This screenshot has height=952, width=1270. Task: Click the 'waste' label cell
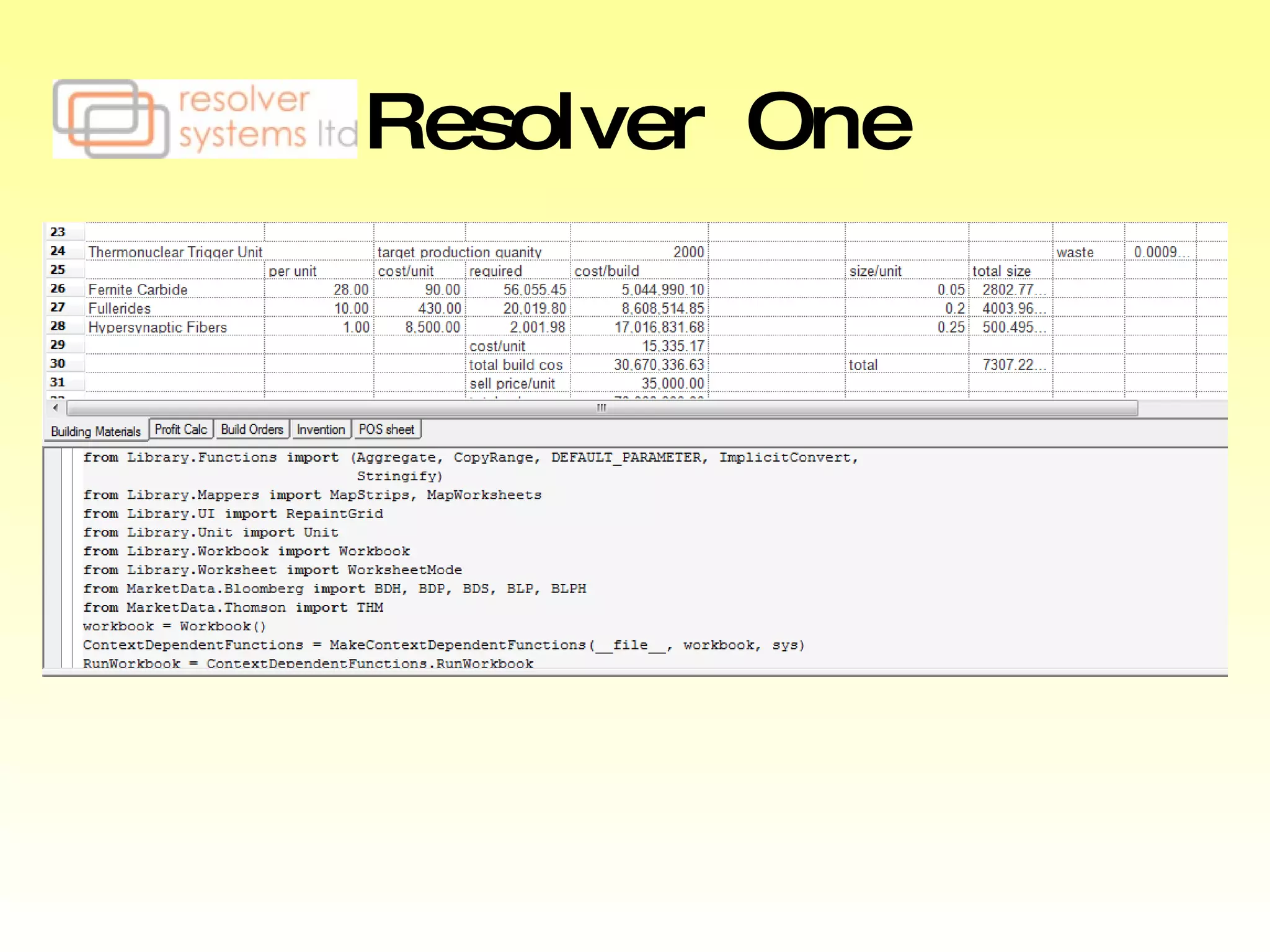[1088, 252]
